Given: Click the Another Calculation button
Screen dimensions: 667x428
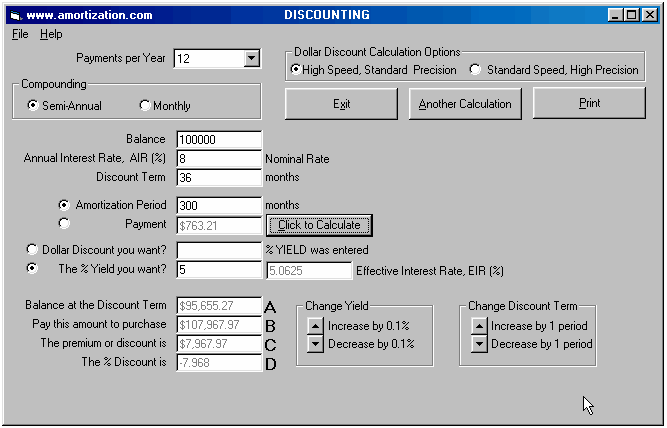Looking at the screenshot, I should 464,104.
